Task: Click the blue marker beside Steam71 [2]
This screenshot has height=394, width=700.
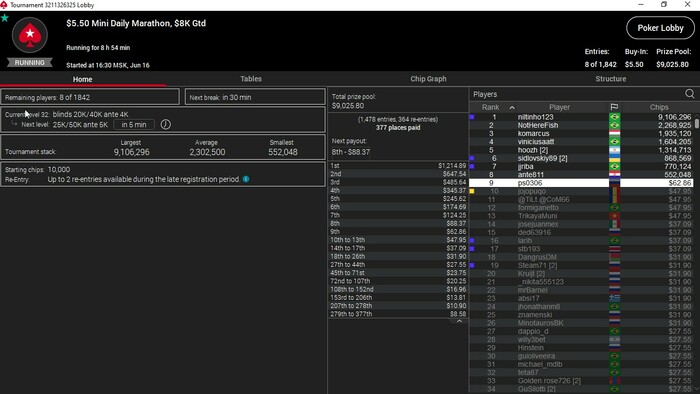Action: point(472,265)
